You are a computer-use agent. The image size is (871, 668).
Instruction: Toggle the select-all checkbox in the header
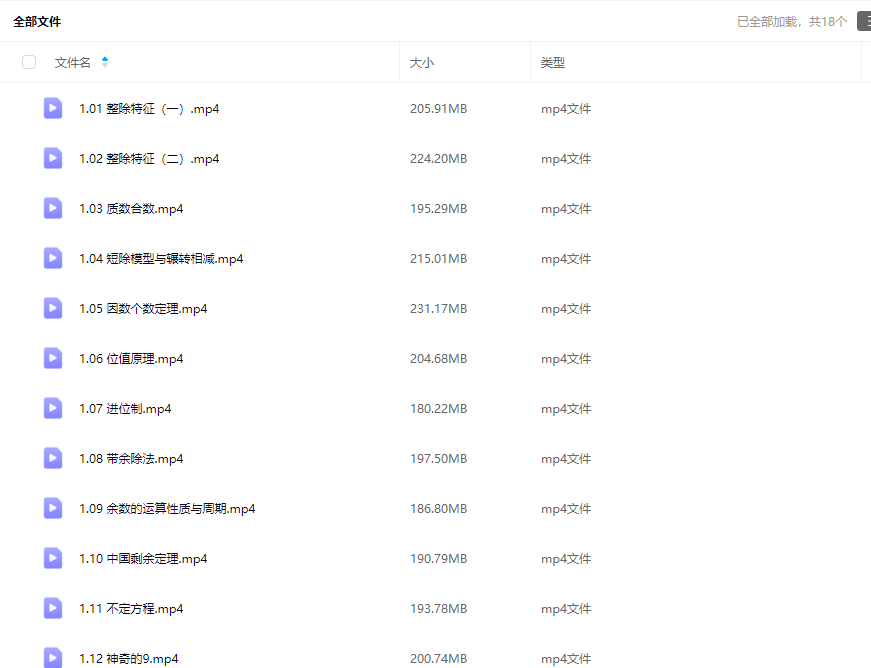pyautogui.click(x=29, y=62)
